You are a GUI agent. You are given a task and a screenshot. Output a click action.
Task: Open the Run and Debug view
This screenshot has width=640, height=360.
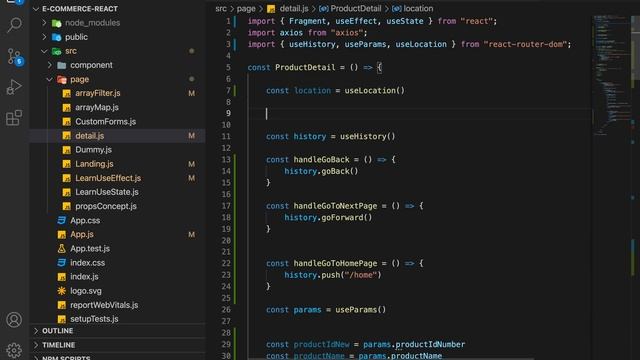14,87
